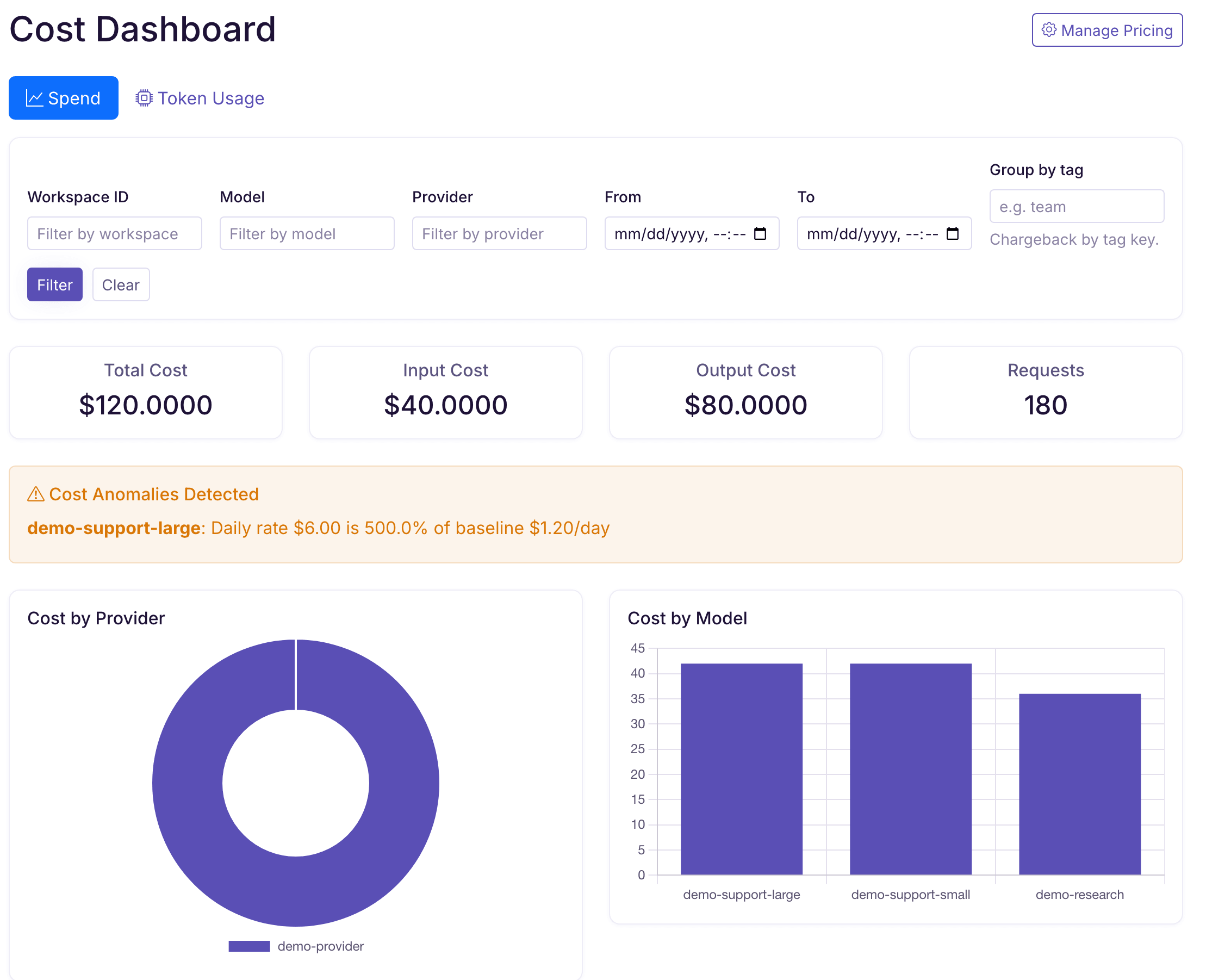The height and width of the screenshot is (980, 1231).
Task: Click demo-support-large in anomaly alert
Action: click(114, 528)
